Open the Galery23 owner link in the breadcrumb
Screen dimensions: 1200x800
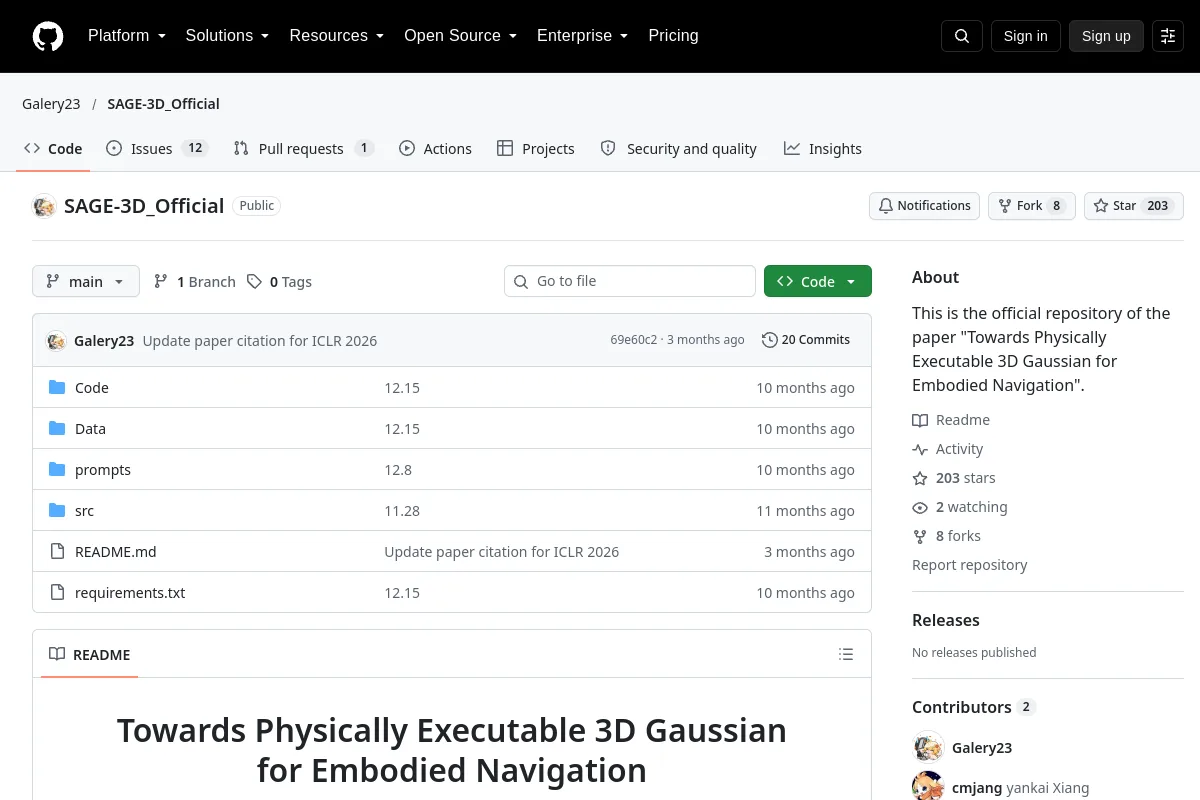[51, 104]
